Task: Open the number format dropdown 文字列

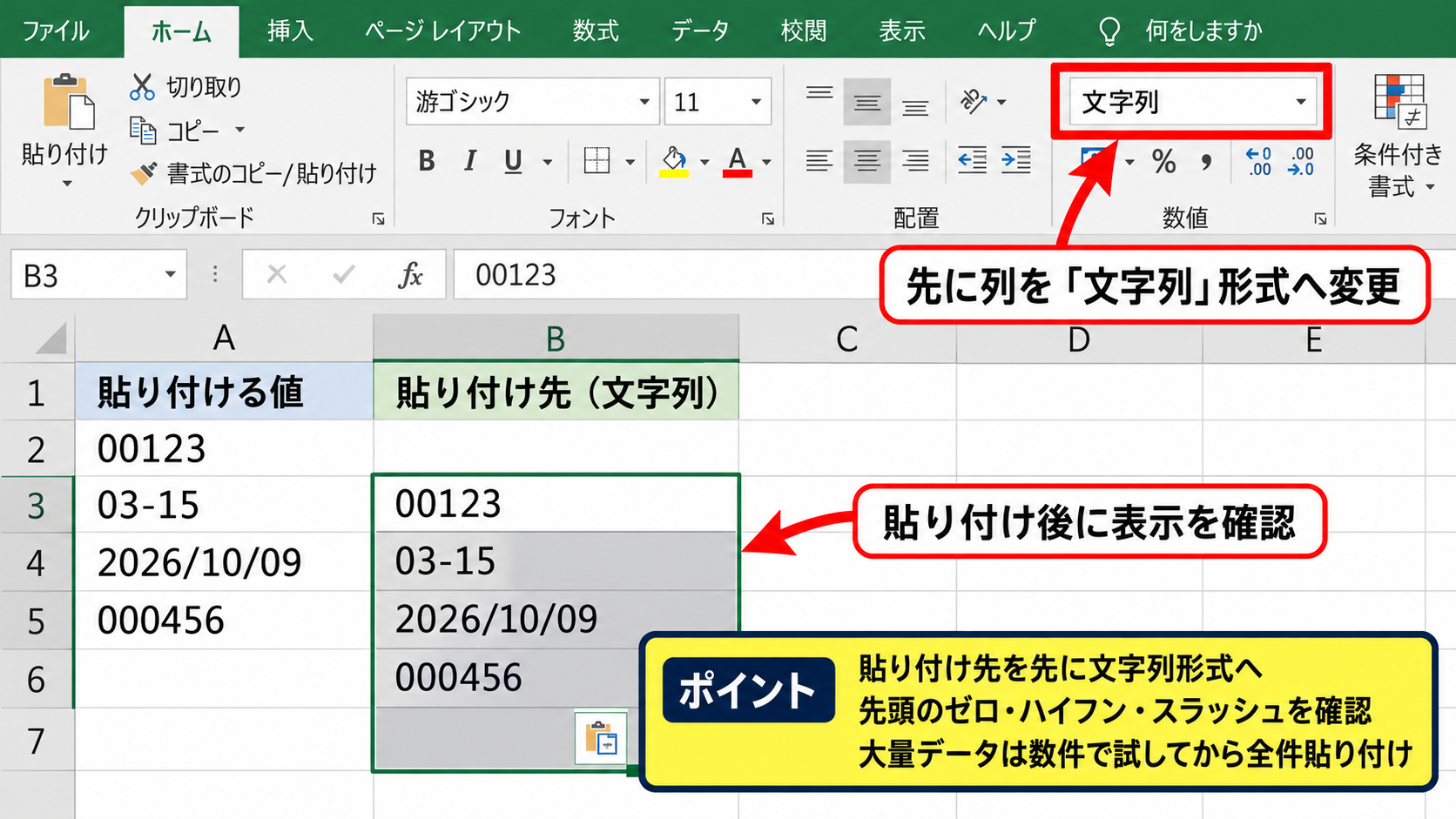Action: (x=1301, y=102)
